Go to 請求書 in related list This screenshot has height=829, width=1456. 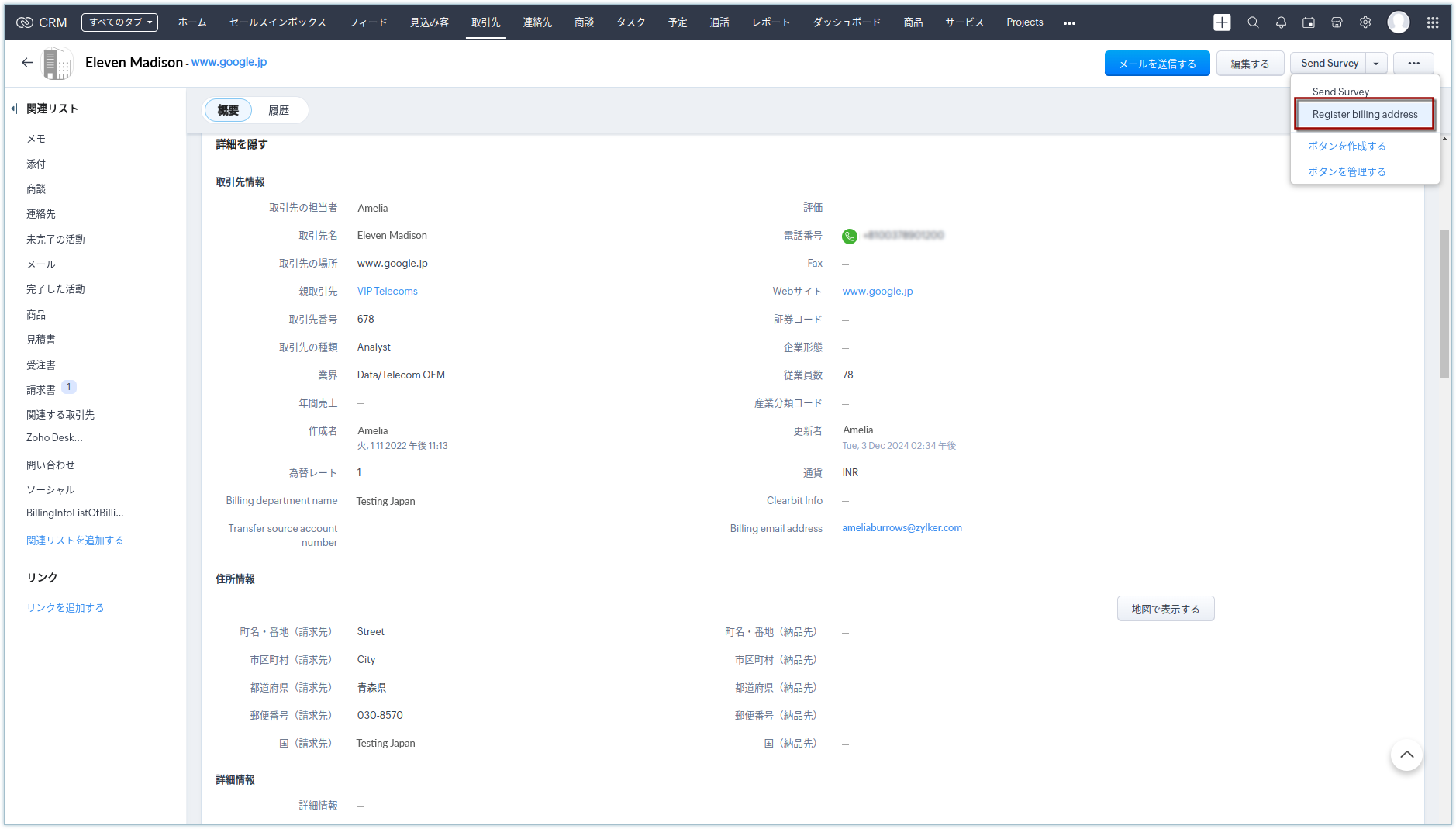[41, 390]
